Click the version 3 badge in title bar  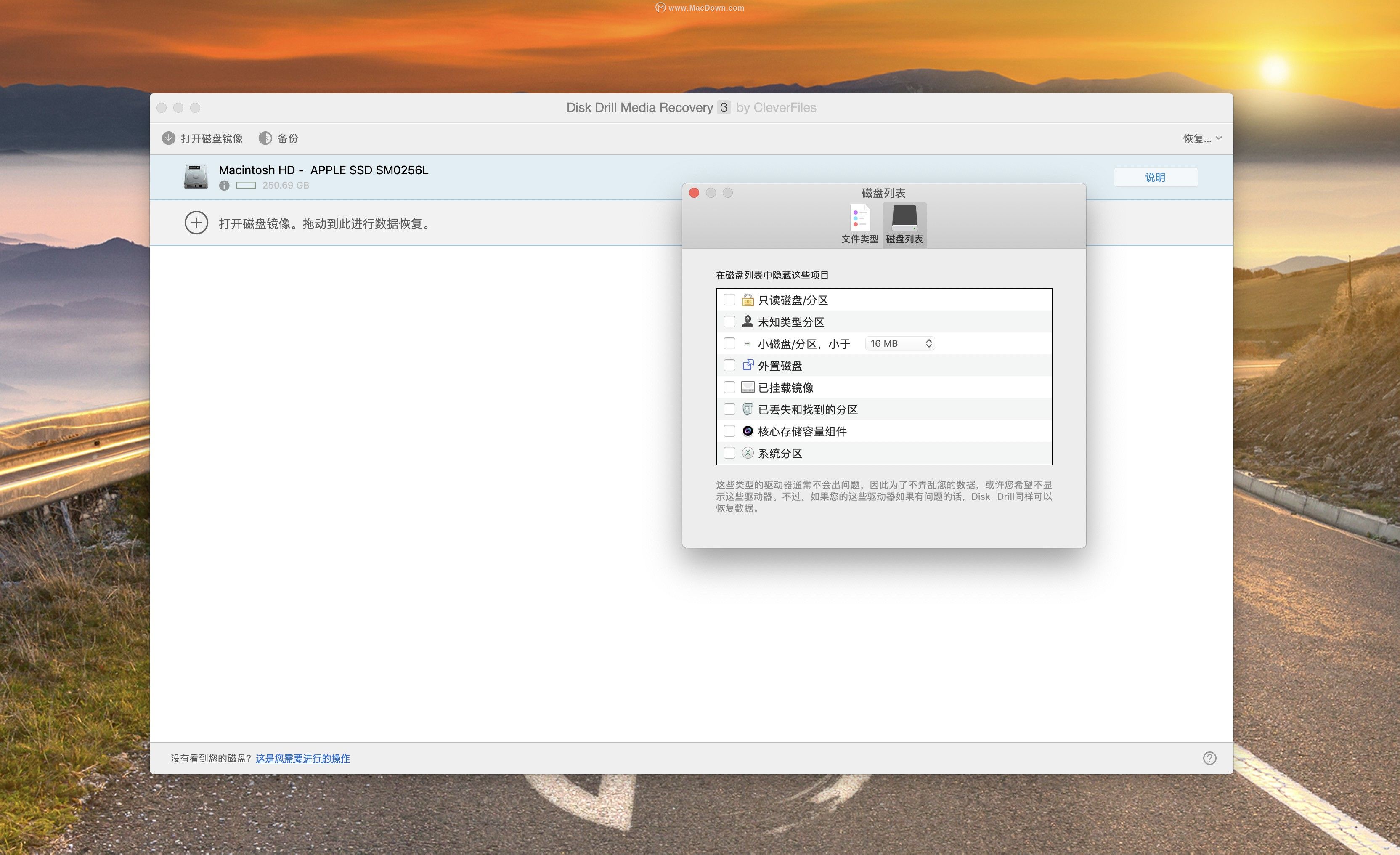pos(724,107)
